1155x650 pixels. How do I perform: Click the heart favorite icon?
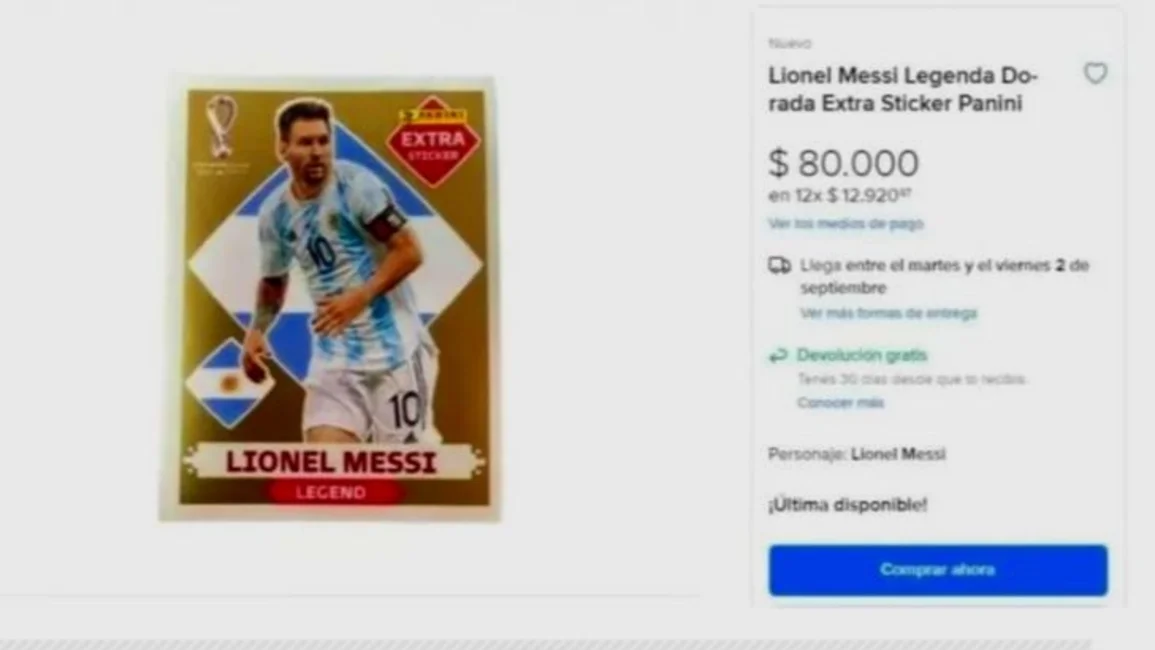pyautogui.click(x=1095, y=73)
